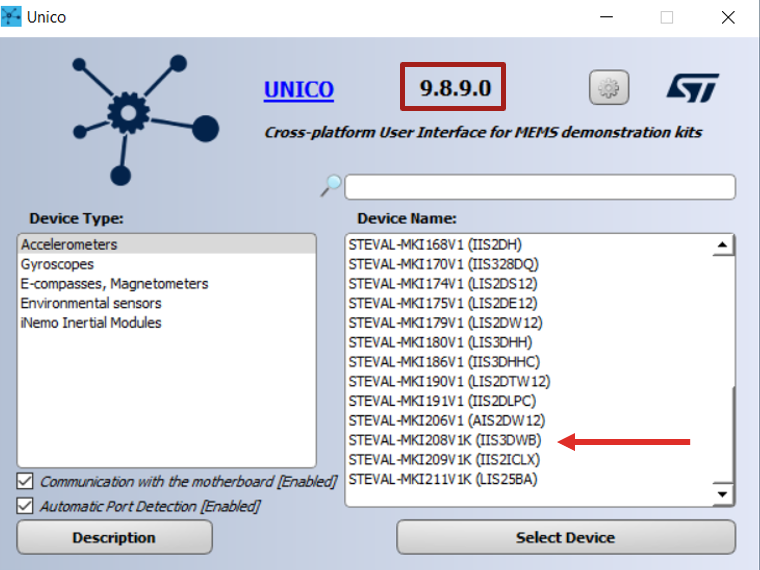
Task: Choose STEVAL-MKI191V1 (IIS2DLPC) device
Action: click(529, 401)
